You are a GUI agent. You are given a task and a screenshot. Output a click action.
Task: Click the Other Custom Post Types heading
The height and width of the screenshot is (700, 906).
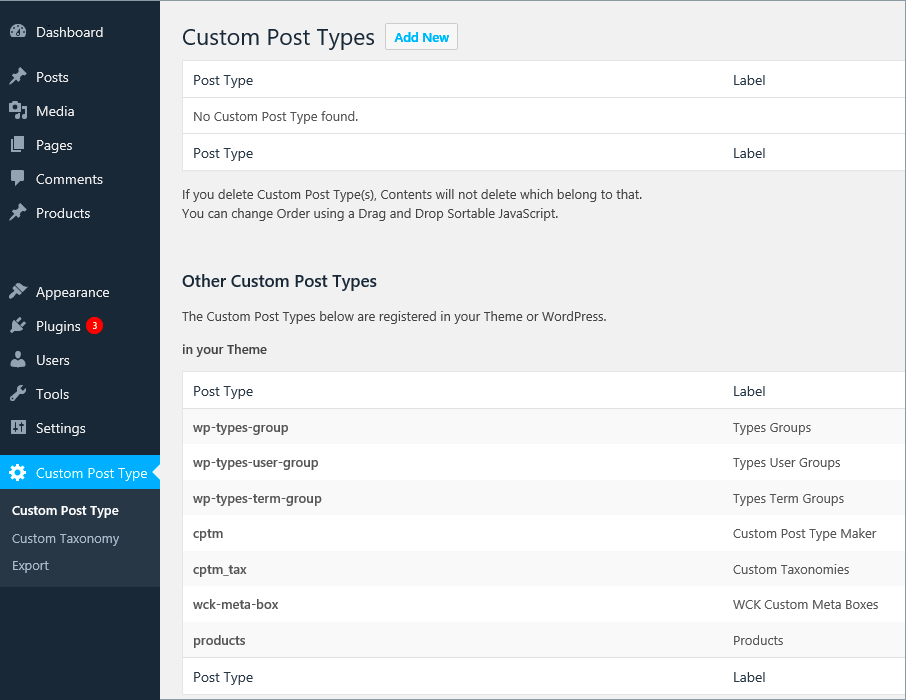[x=279, y=281]
